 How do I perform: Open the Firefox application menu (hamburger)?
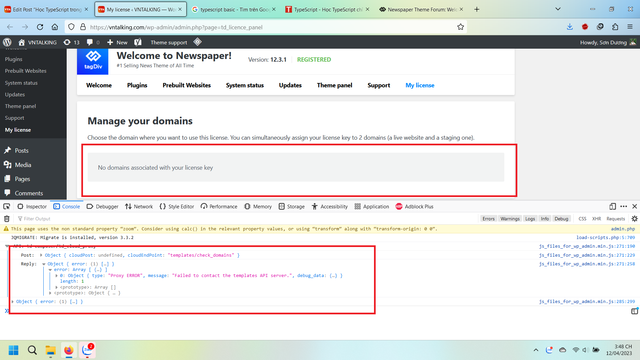(630, 27)
